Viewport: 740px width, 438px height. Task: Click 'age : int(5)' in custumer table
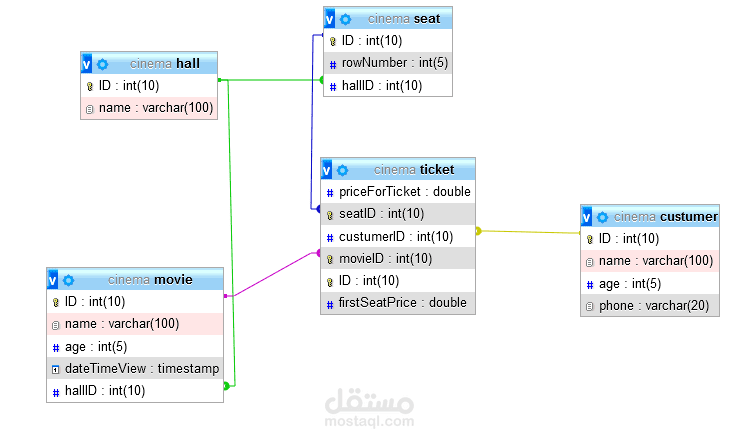(x=650, y=284)
